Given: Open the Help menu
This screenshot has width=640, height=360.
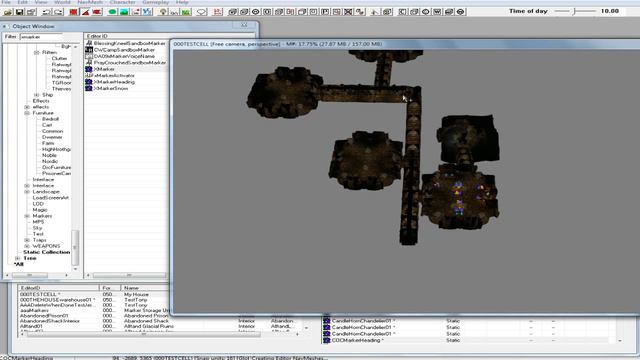Looking at the screenshot, I should (x=182, y=2).
